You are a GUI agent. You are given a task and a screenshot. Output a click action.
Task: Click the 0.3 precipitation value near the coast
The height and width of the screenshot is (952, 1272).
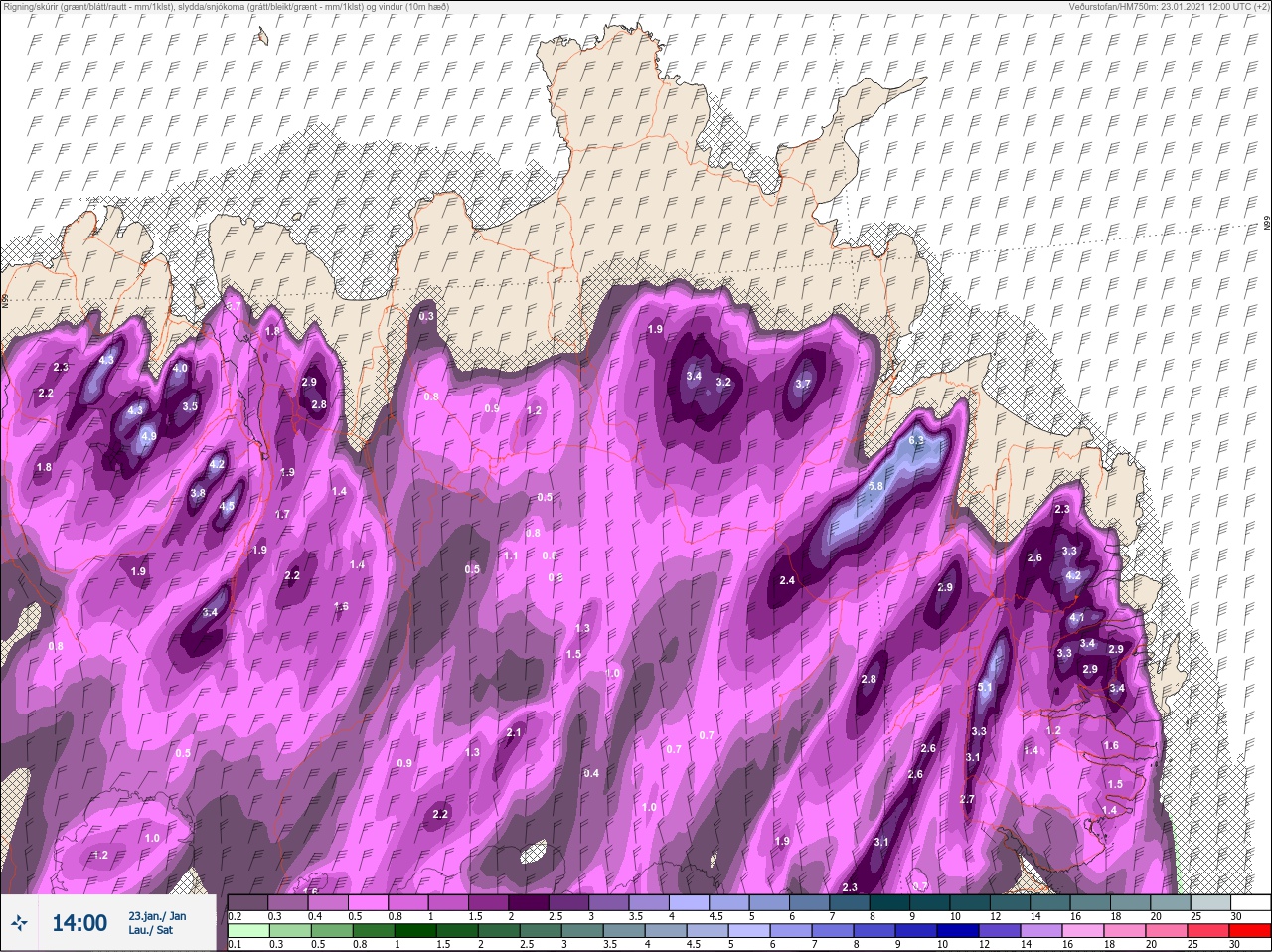[427, 316]
